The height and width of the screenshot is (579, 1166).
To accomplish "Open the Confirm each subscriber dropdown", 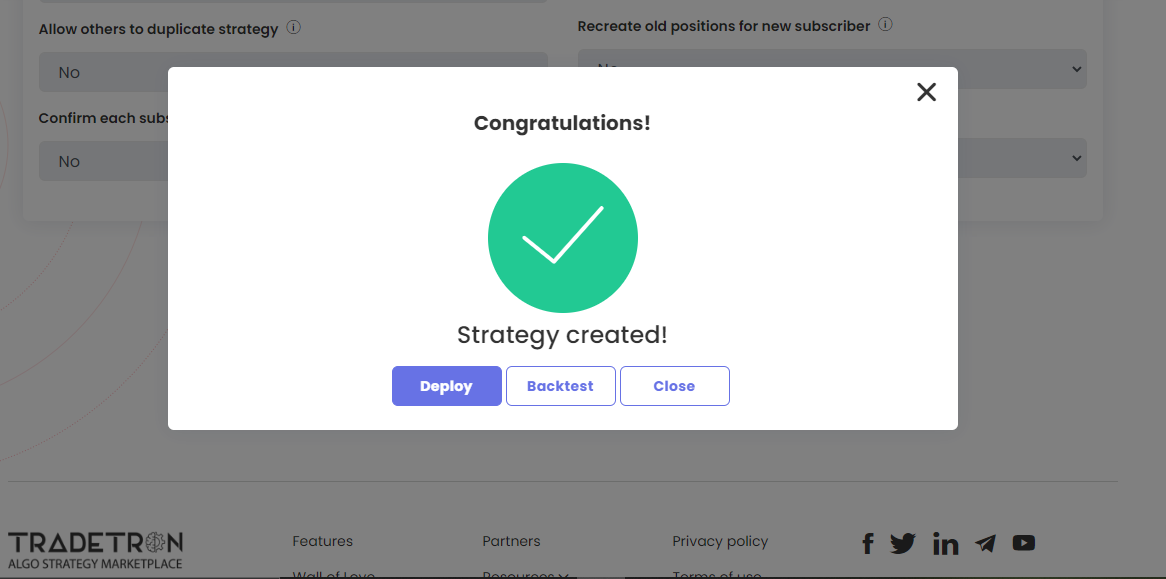I will pos(103,161).
